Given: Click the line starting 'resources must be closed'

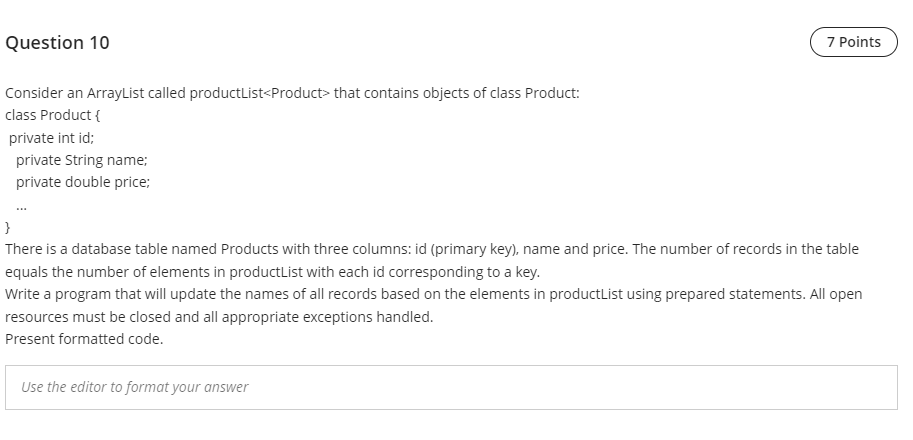Looking at the screenshot, I should pyautogui.click(x=219, y=317).
